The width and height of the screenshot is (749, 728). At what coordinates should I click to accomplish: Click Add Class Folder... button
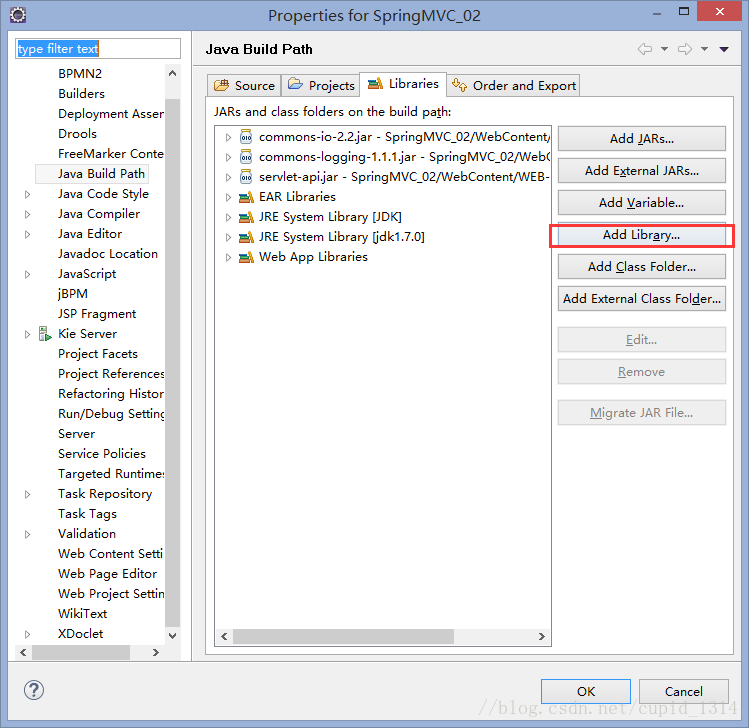click(642, 267)
